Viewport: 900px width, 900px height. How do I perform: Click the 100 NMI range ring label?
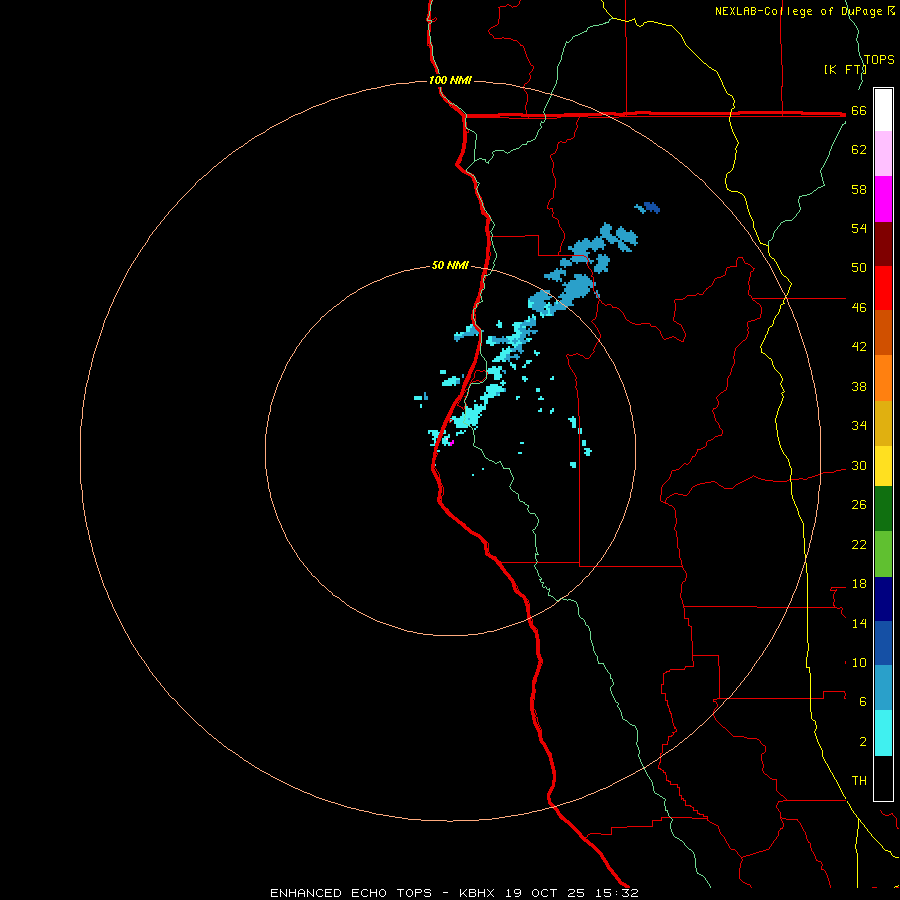click(x=450, y=80)
